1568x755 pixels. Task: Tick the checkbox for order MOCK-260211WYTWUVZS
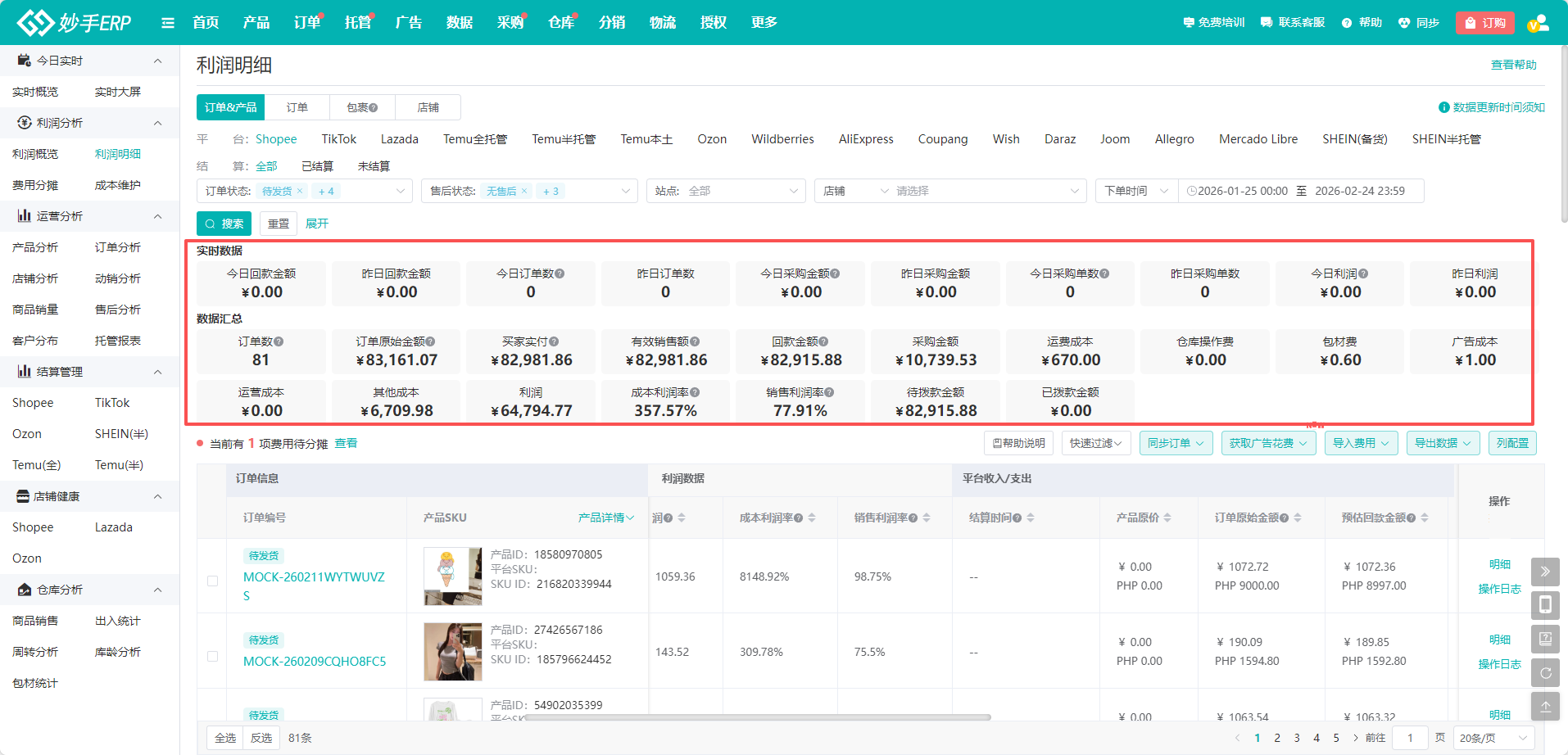[x=213, y=581]
